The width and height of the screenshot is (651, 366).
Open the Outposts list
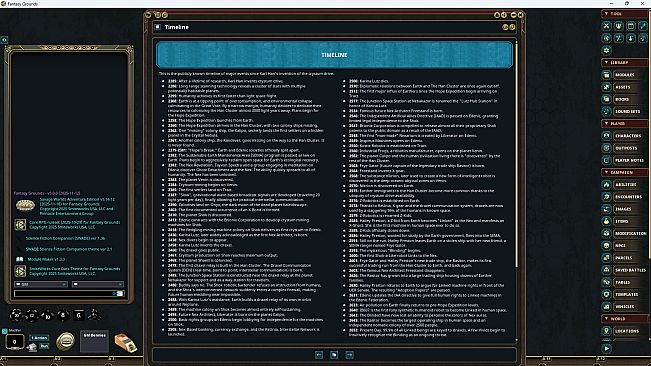click(x=624, y=148)
